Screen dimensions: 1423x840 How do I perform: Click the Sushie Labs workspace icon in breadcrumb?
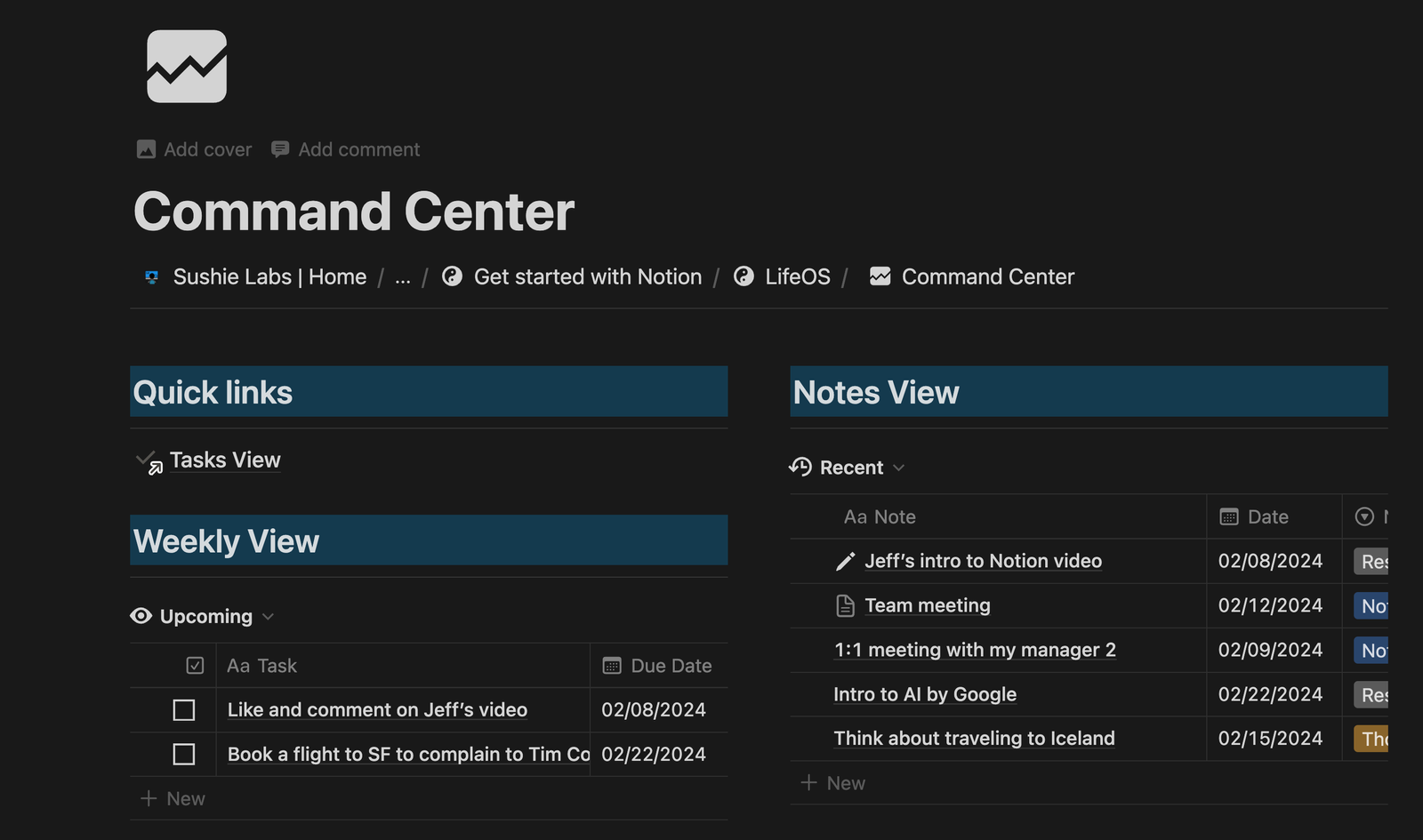coord(151,276)
